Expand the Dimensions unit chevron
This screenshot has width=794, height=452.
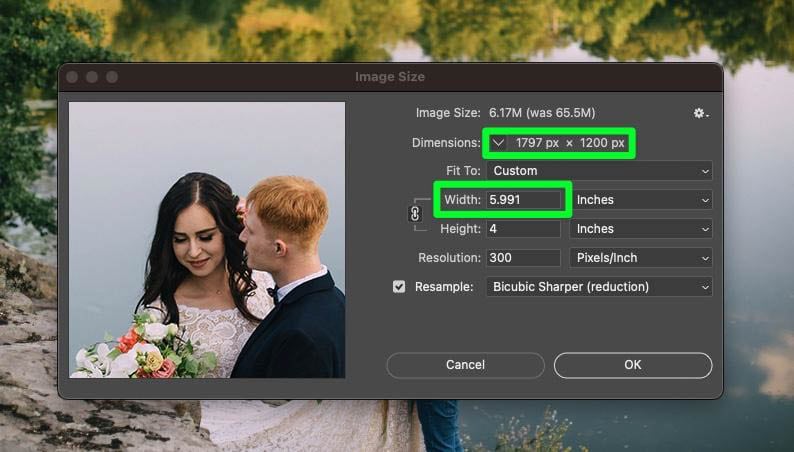(498, 143)
